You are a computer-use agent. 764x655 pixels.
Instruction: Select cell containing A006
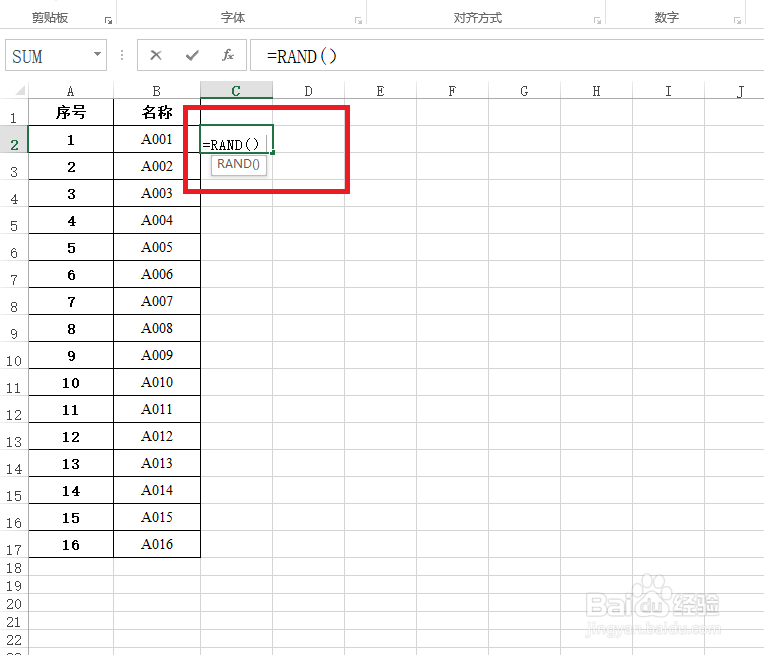coord(157,274)
